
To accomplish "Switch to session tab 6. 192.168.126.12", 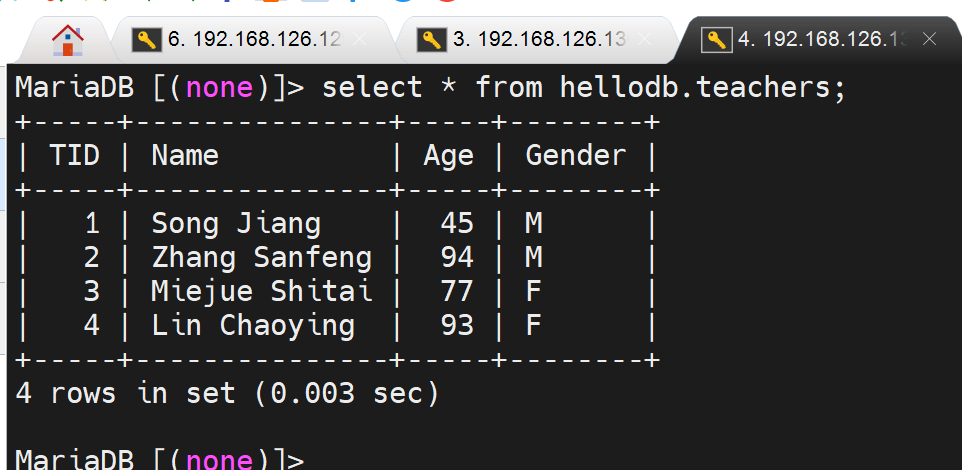I will [254, 40].
